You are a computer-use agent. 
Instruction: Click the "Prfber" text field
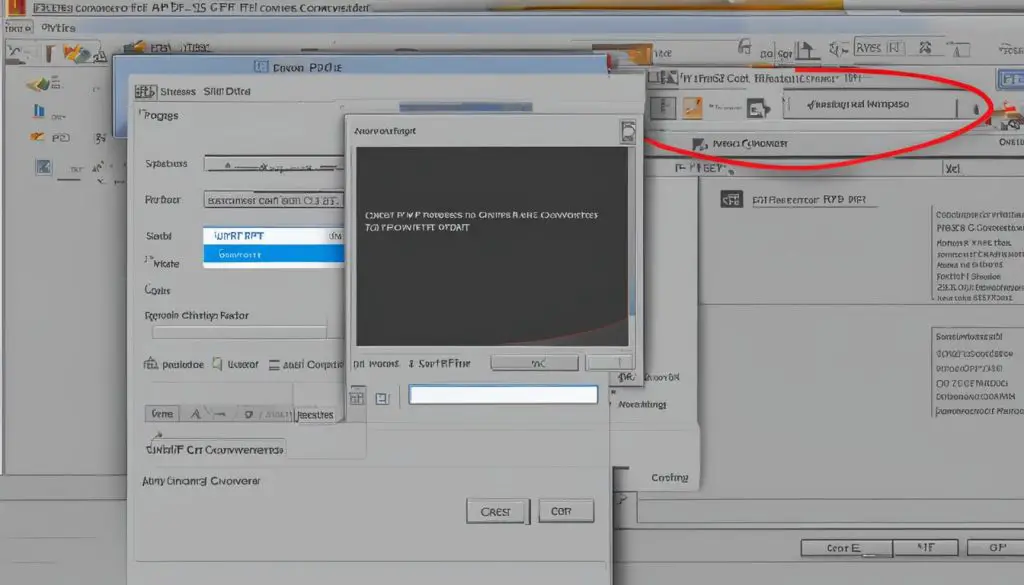point(274,200)
